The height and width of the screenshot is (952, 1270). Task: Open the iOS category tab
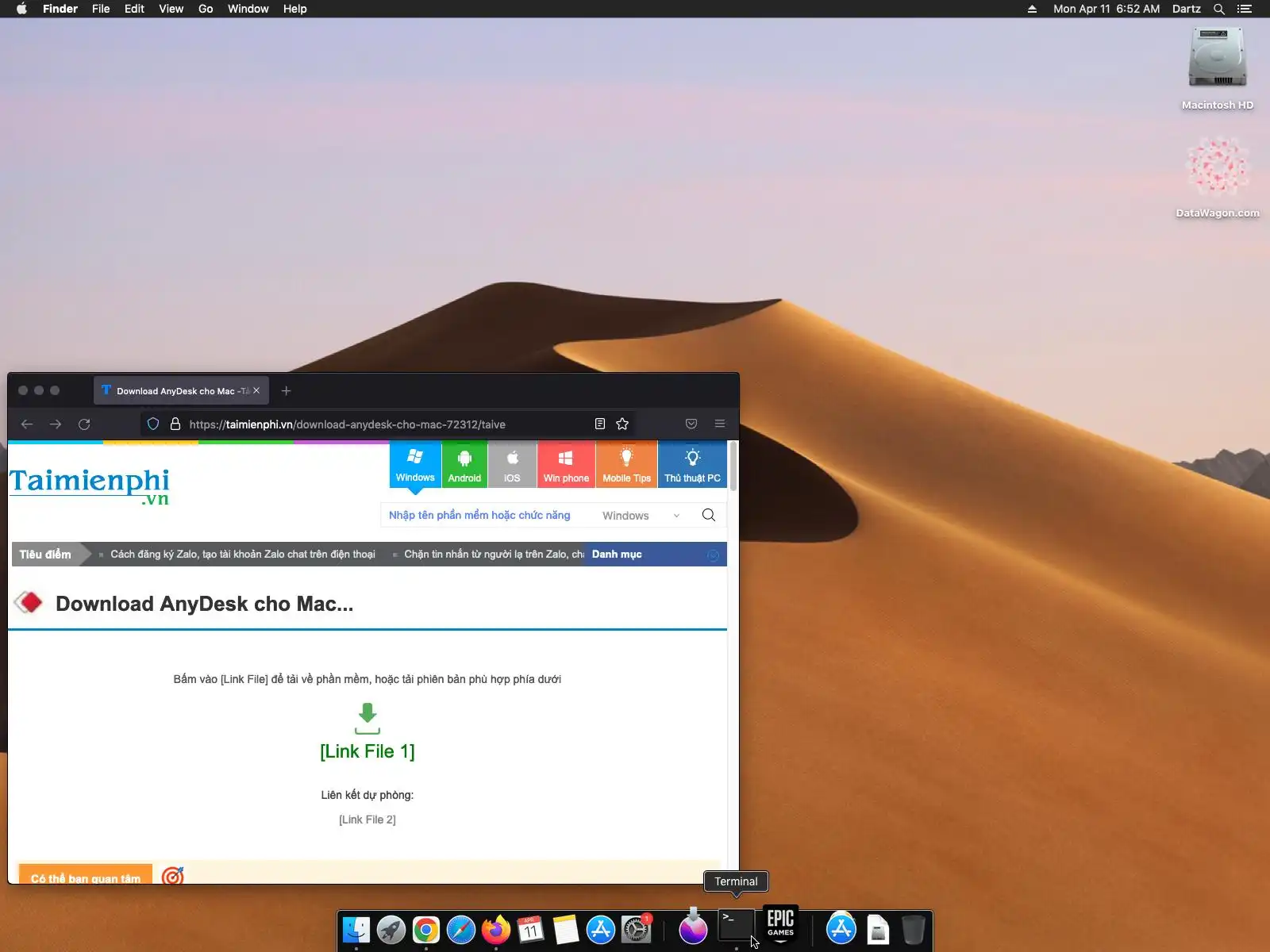[512, 464]
